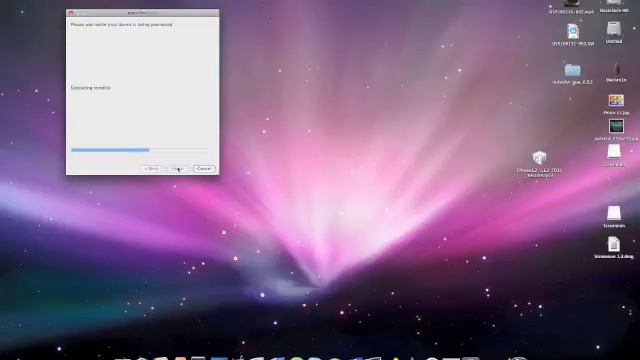Select the Untitled drive icon on the desktop
Image resolution: width=640 pixels, height=360 pixels.
point(613,29)
